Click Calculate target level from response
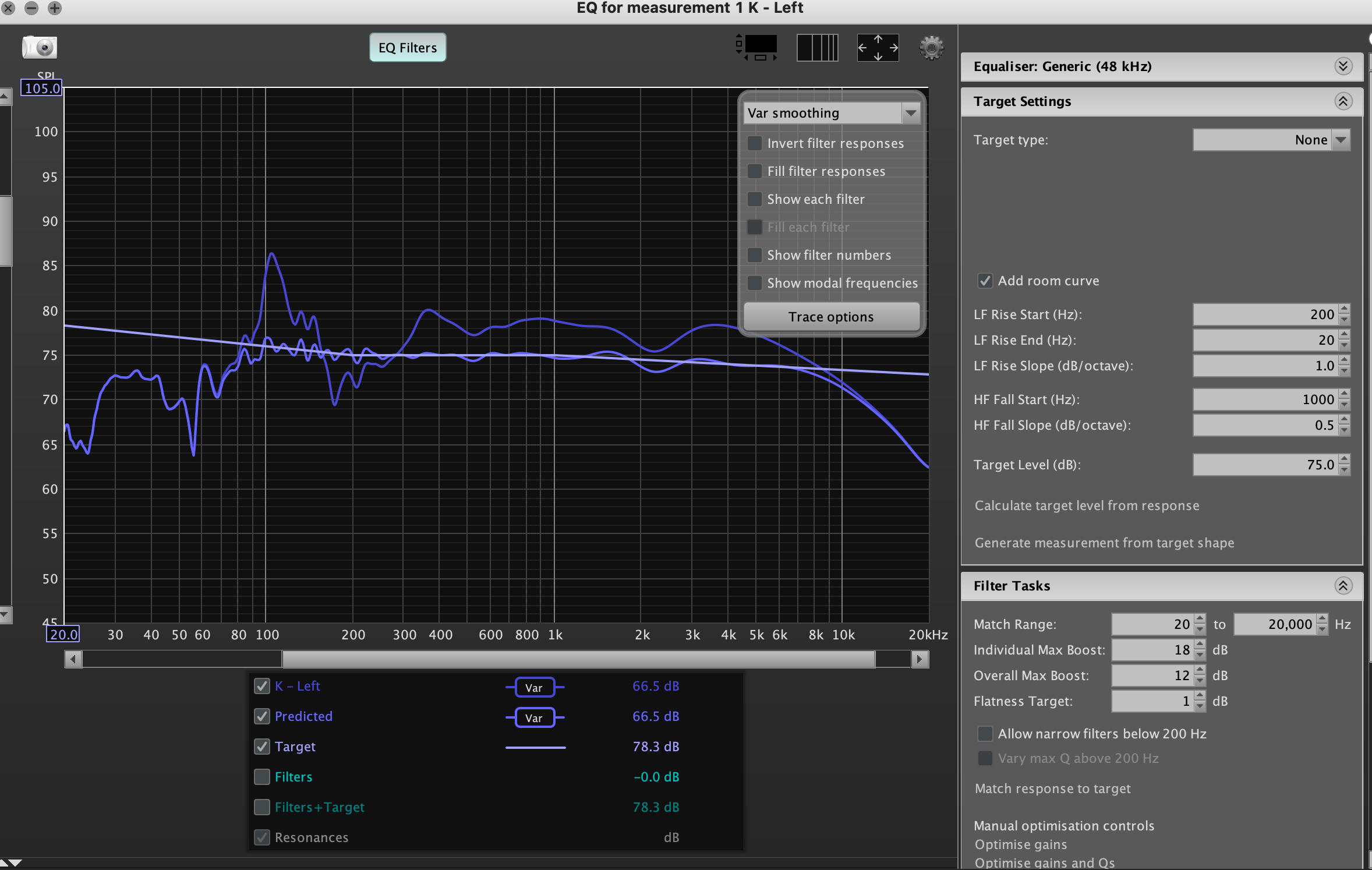 1087,505
